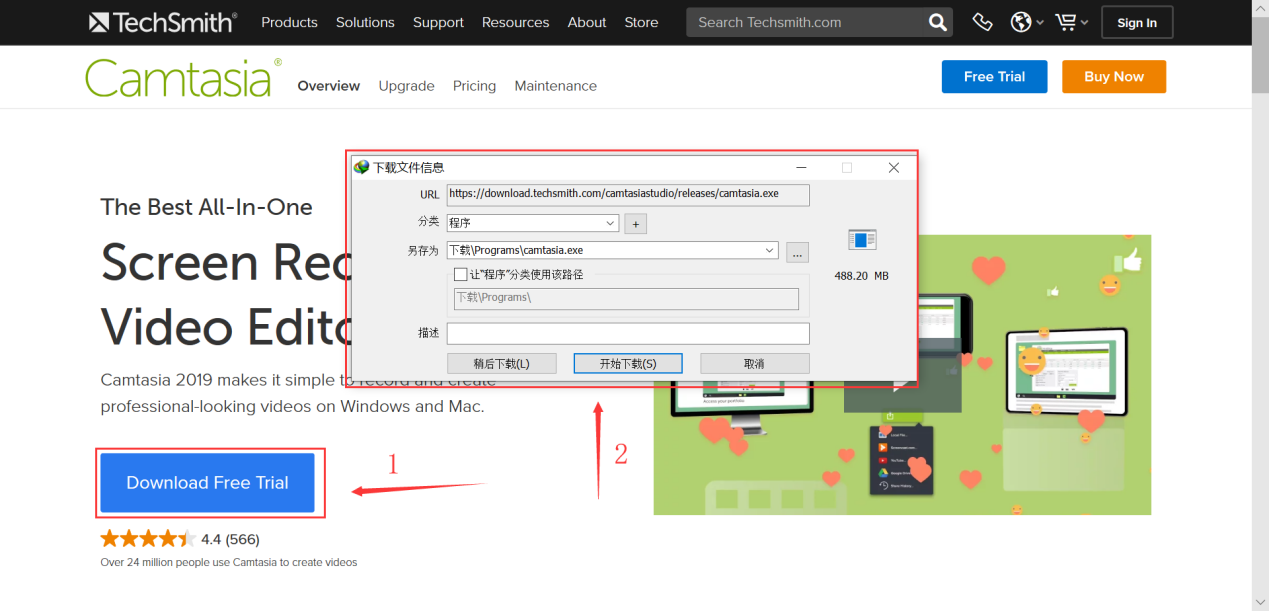
Task: Click the page vertical scrollbar
Action: (1260, 305)
